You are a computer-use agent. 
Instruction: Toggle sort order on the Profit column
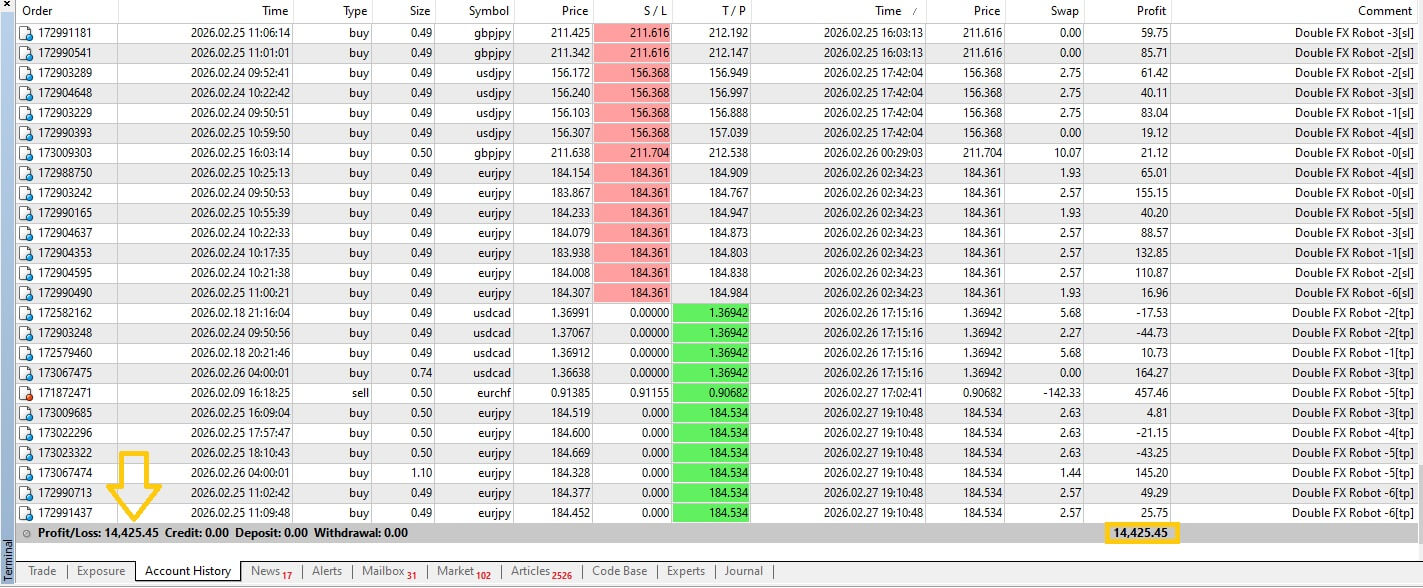coord(1150,11)
